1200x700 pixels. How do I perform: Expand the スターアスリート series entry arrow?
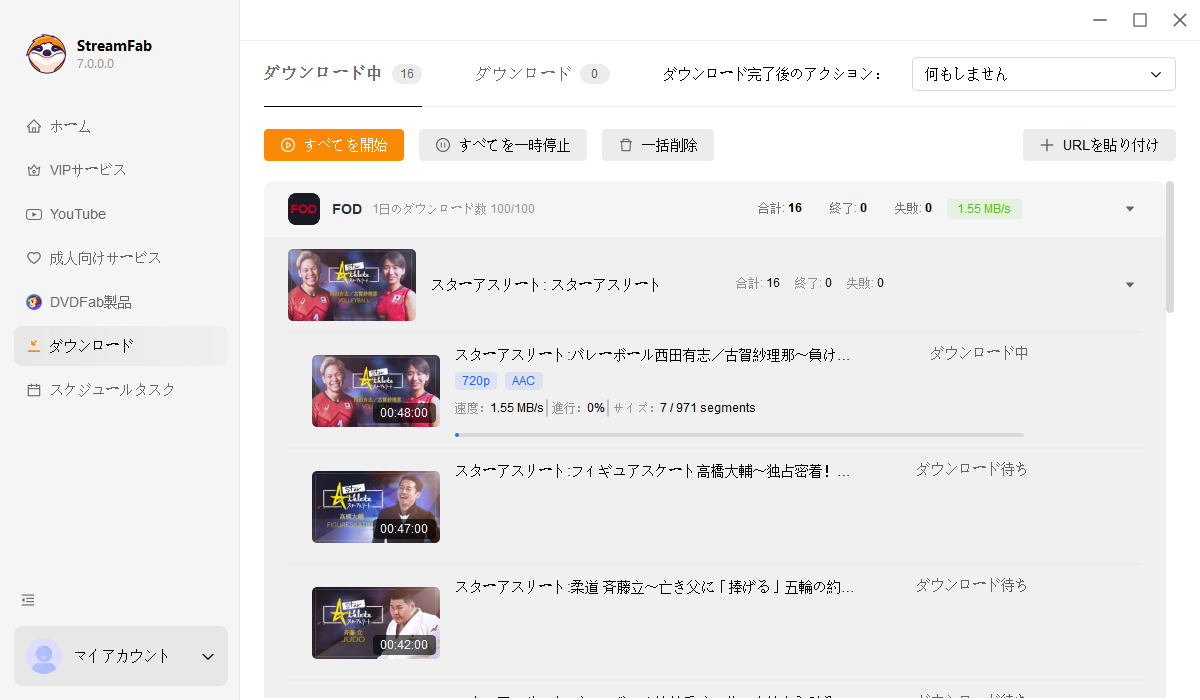click(1129, 283)
